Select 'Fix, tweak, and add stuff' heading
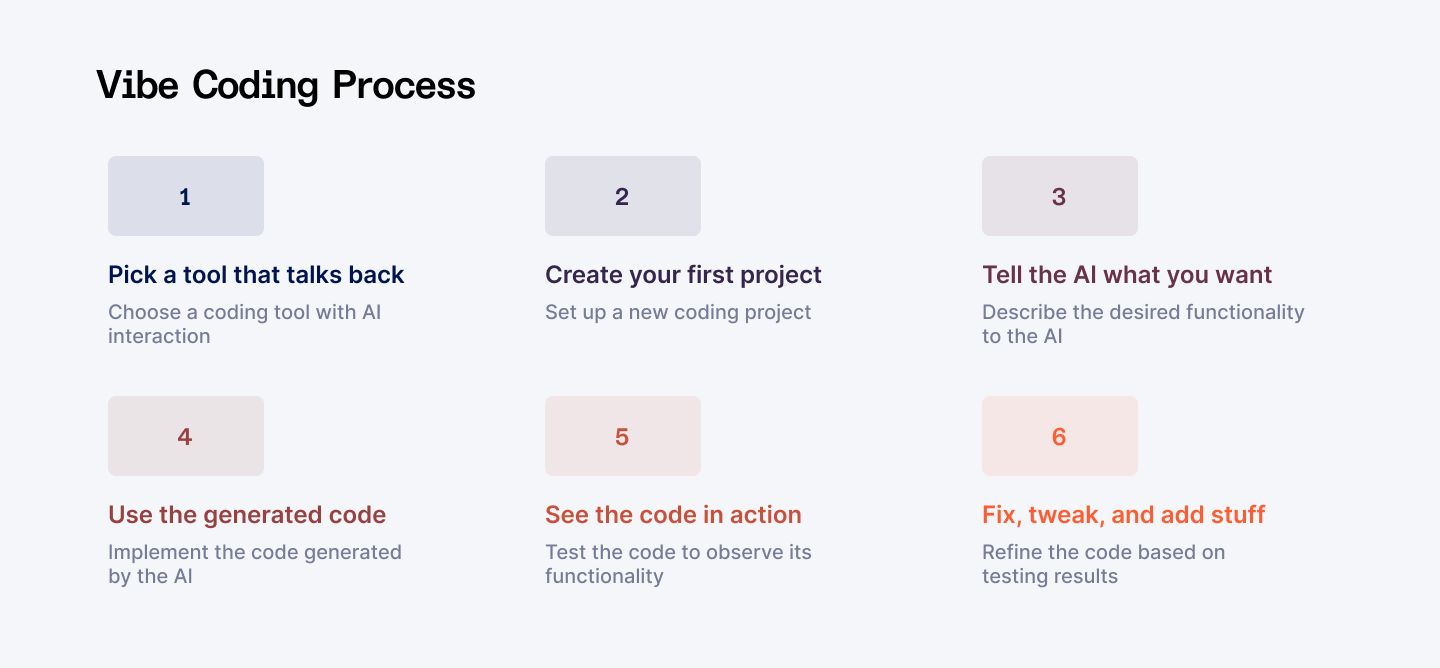Viewport: 1440px width, 668px height. [1124, 515]
